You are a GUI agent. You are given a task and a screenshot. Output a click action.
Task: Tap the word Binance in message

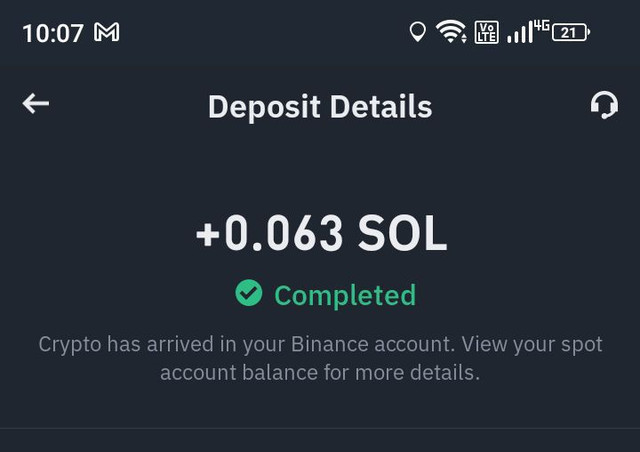tap(330, 344)
